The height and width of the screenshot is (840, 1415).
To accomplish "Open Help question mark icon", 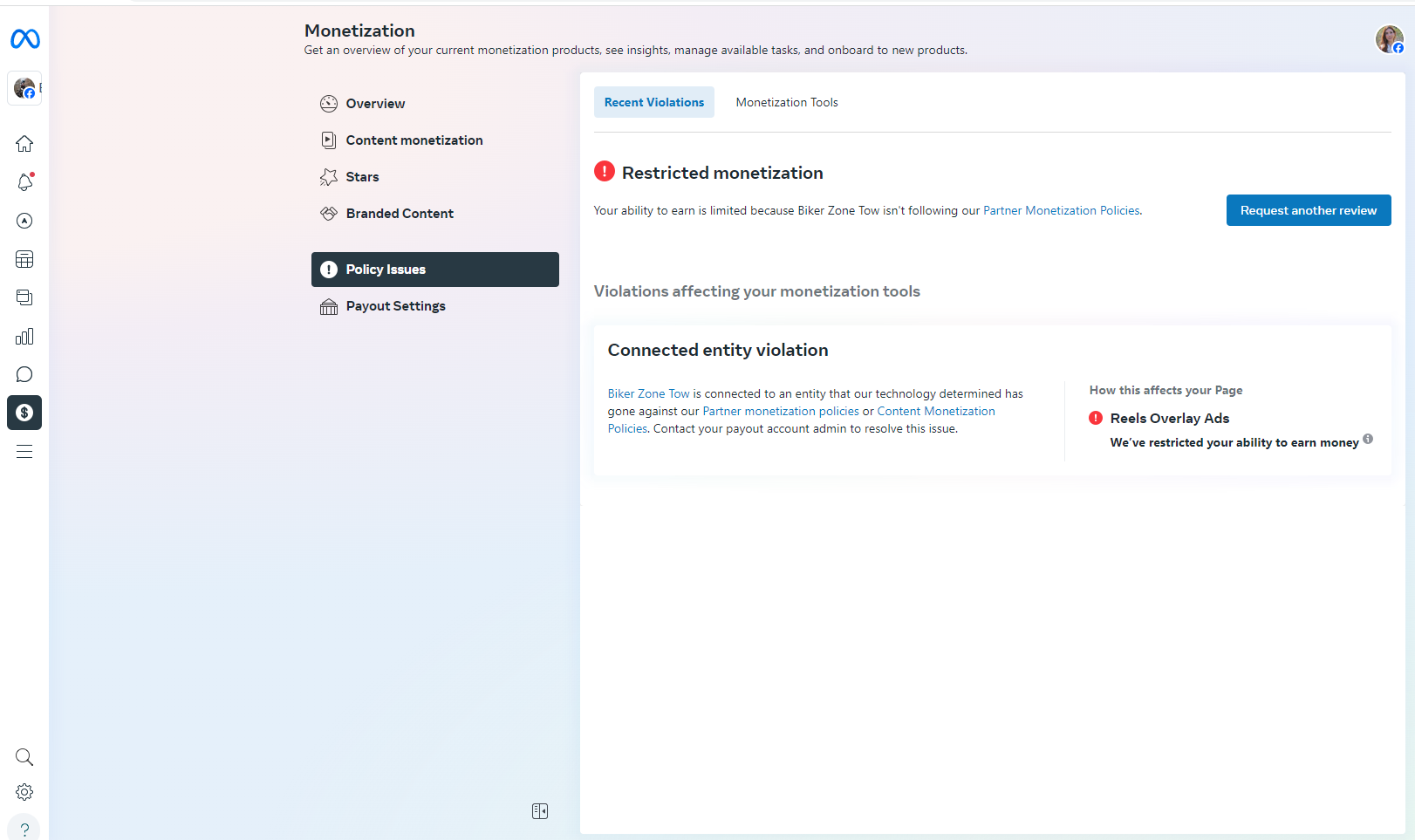I will point(24,829).
